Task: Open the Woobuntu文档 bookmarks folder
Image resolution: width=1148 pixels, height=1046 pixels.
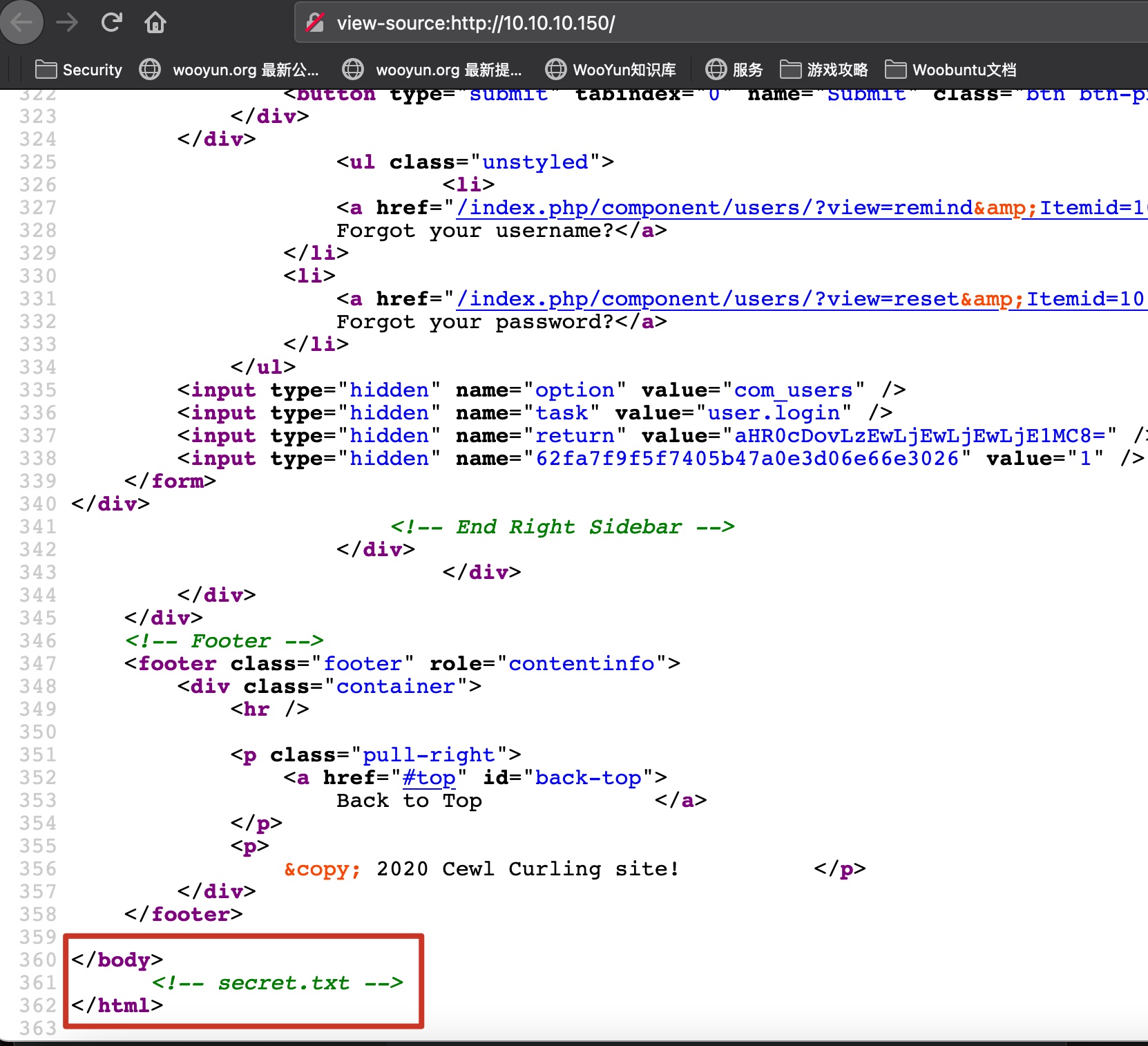Action: click(951, 70)
